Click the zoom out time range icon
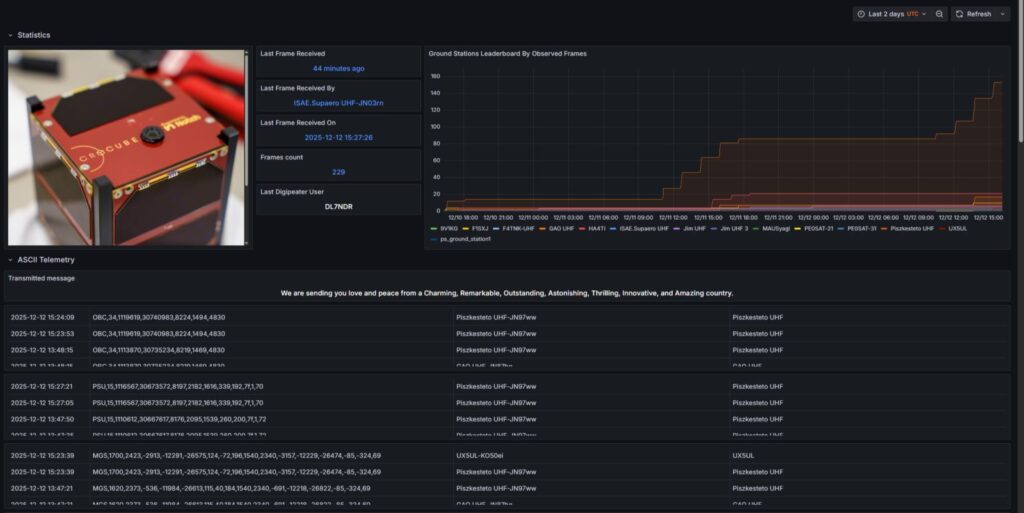 [940, 14]
